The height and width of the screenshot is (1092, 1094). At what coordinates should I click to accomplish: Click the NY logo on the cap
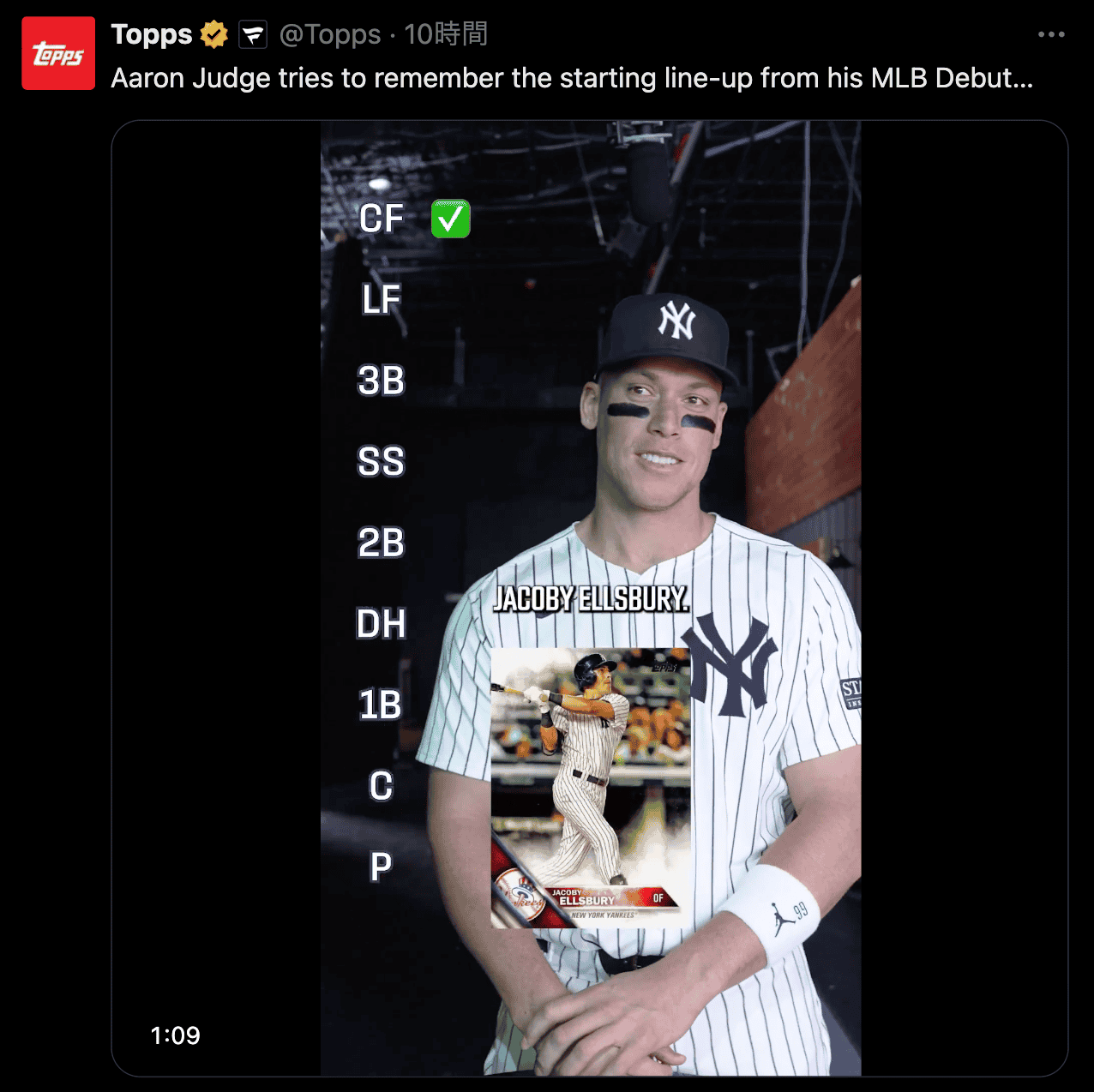676,321
